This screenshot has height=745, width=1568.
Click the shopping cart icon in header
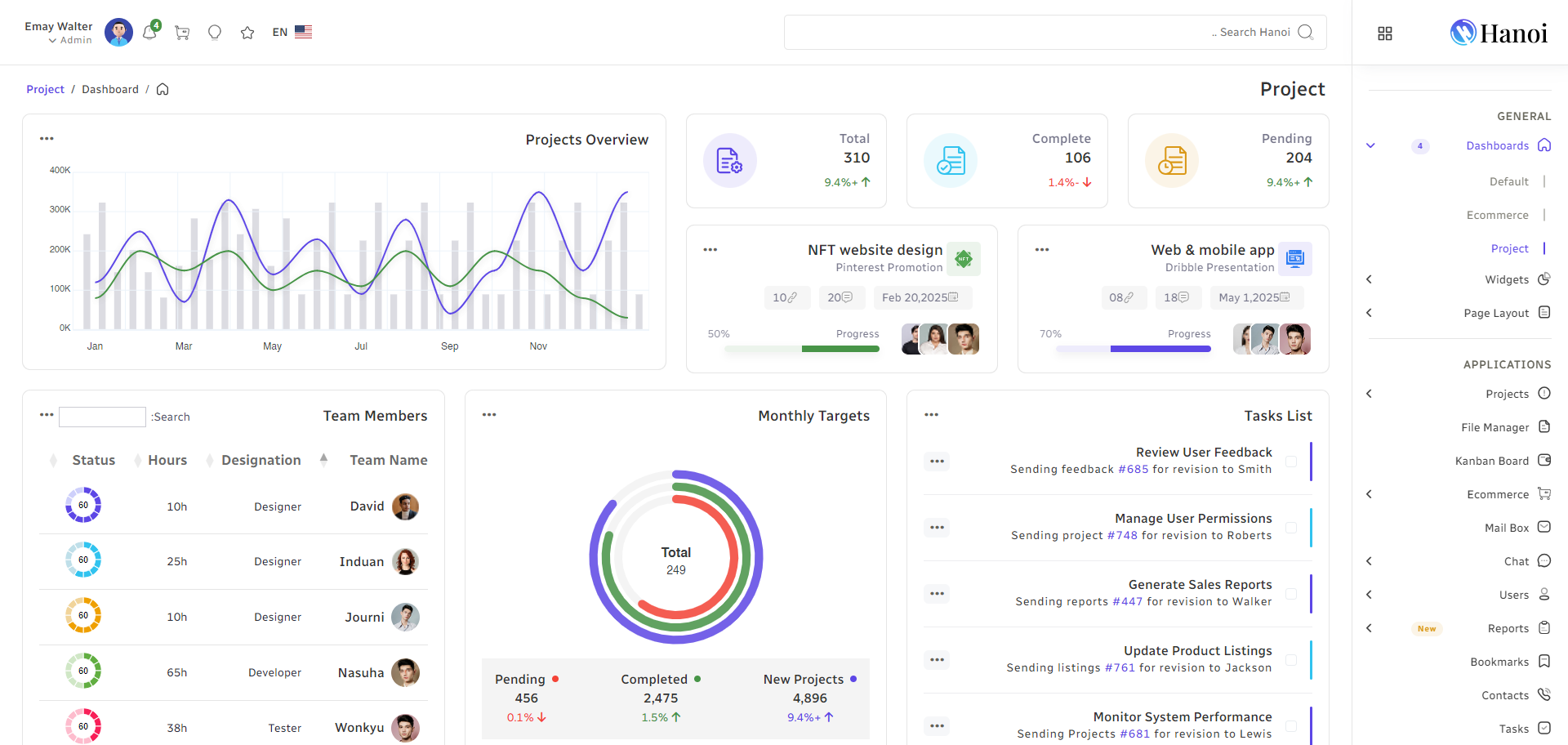(182, 33)
